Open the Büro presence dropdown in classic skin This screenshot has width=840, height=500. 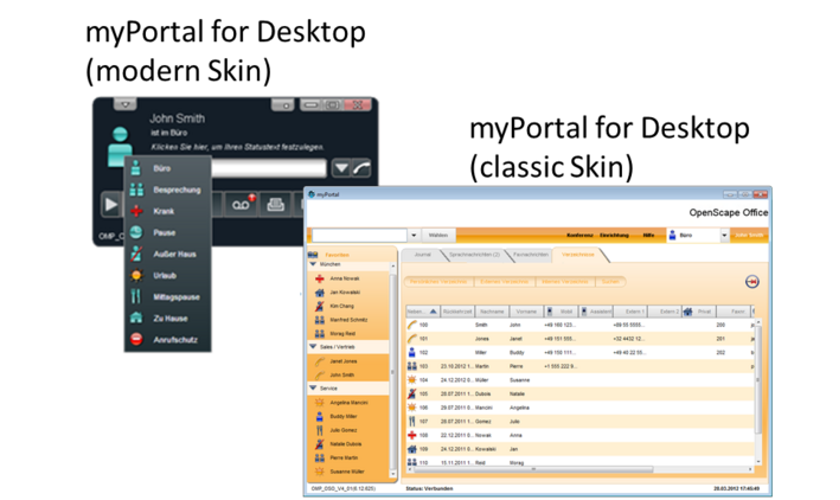724,235
